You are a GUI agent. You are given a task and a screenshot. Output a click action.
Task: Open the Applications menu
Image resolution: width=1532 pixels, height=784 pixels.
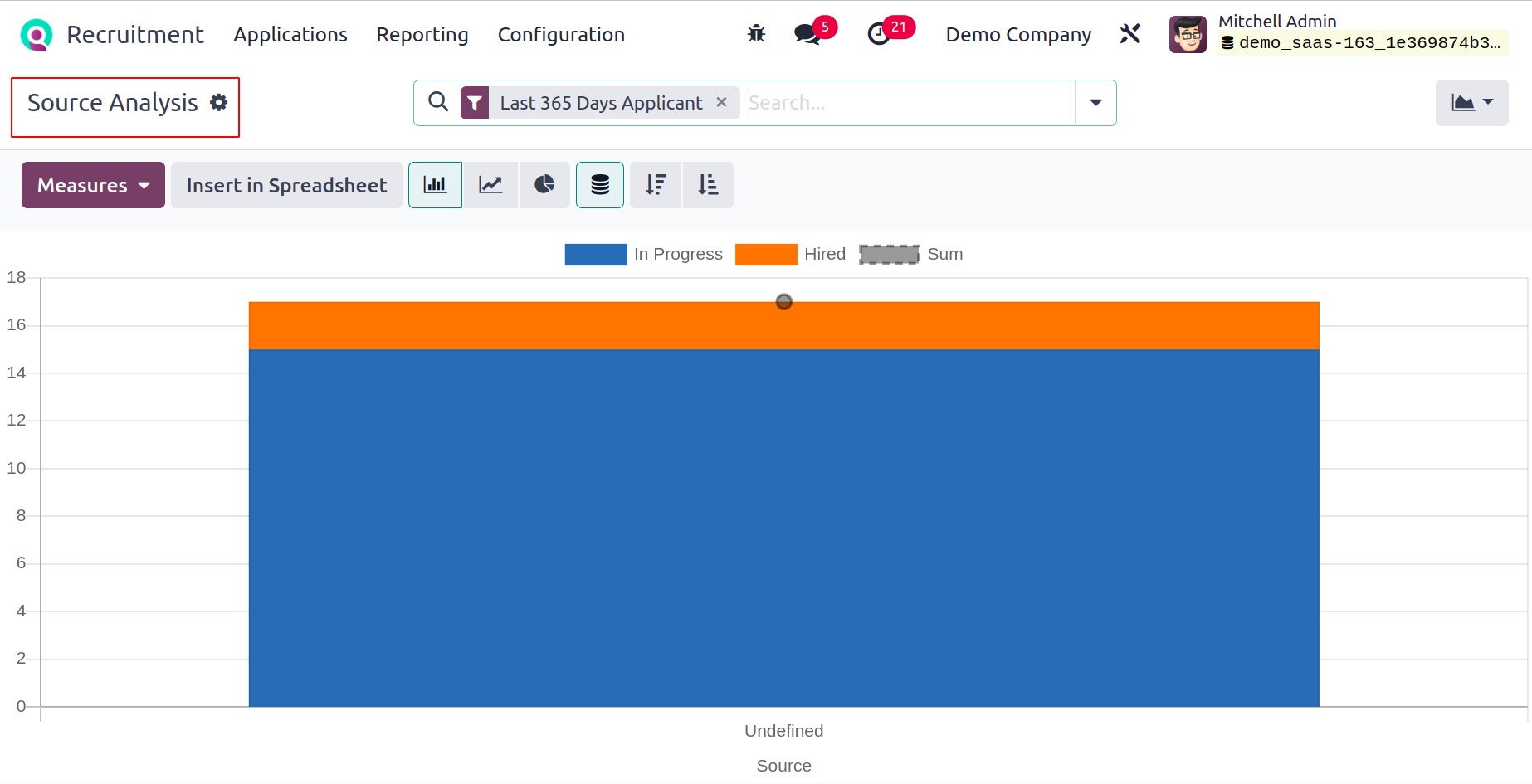tap(290, 35)
